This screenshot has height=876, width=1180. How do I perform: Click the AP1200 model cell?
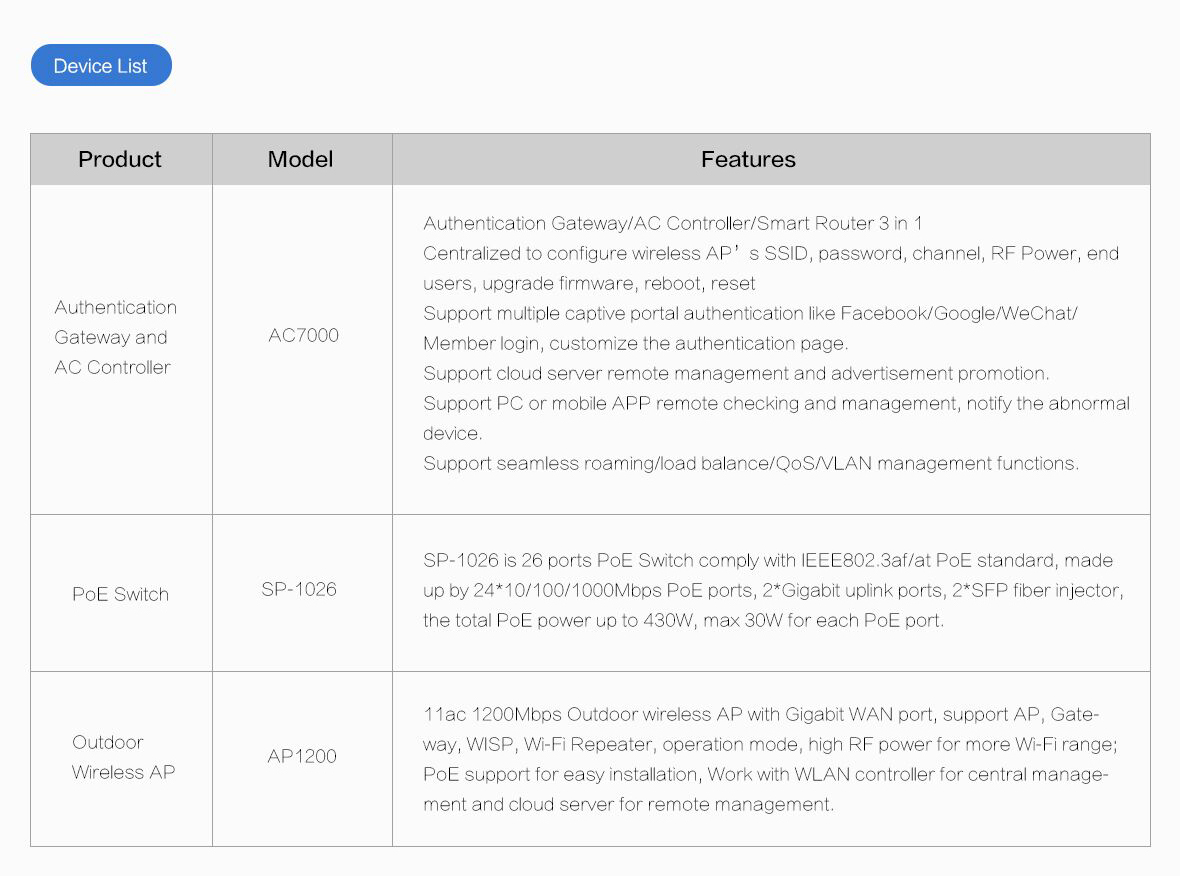coord(302,756)
